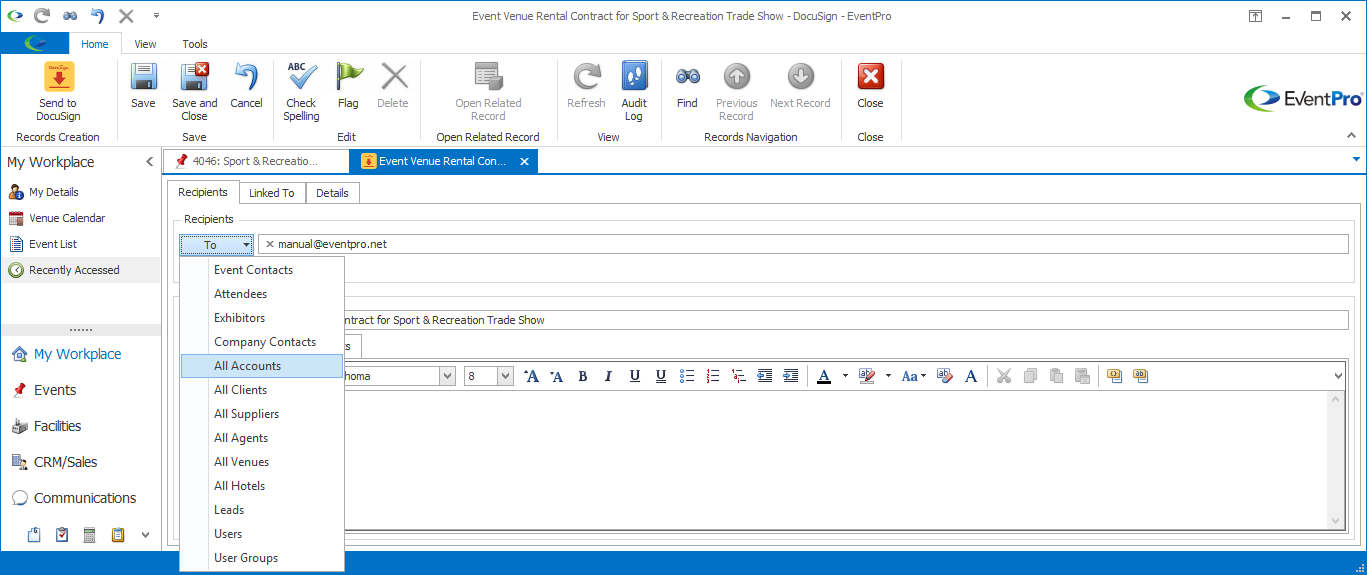
Task: Save the record using ribbon Save
Action: coord(143,86)
